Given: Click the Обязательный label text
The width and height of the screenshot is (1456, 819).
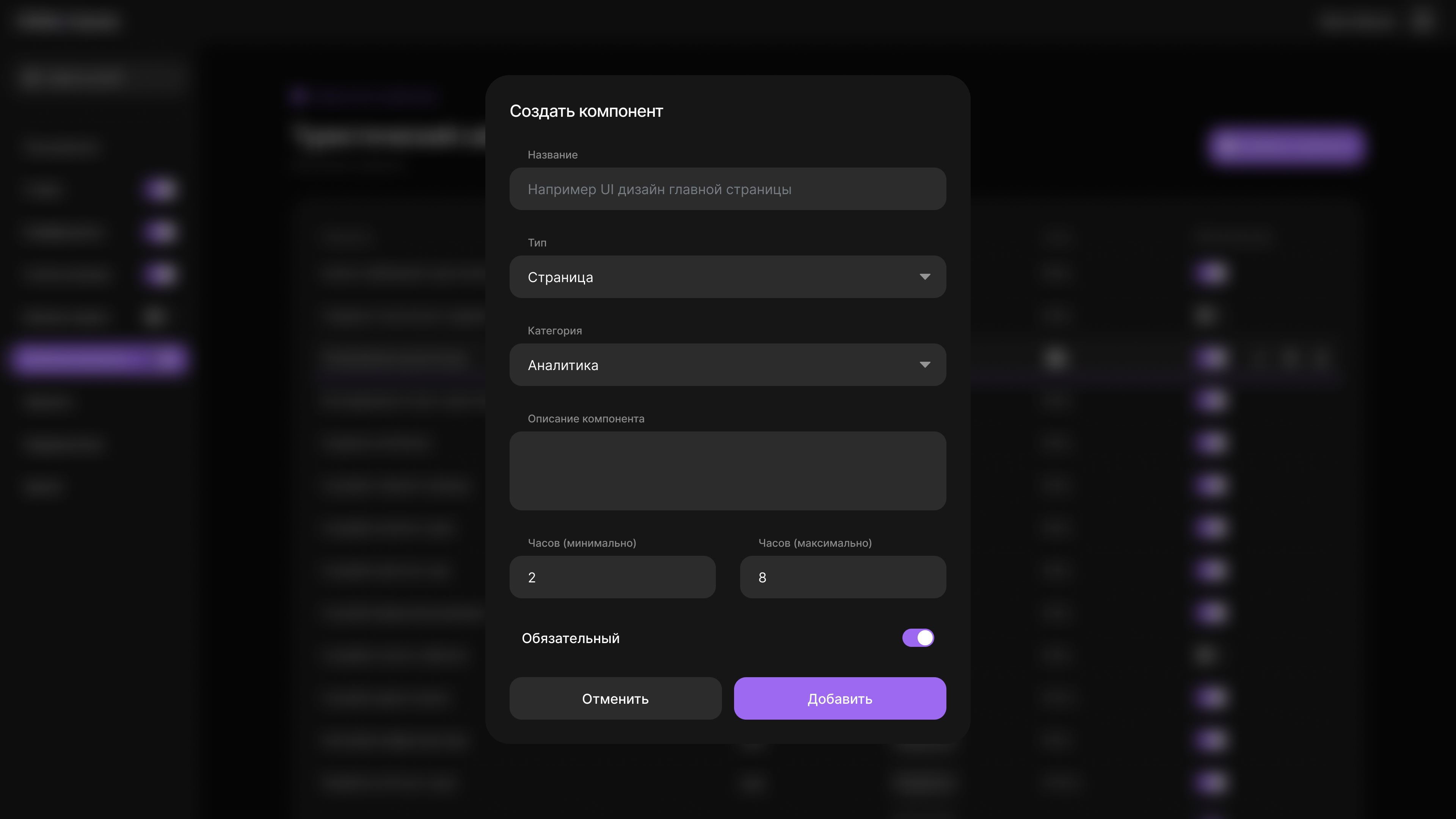Looking at the screenshot, I should click(x=570, y=638).
